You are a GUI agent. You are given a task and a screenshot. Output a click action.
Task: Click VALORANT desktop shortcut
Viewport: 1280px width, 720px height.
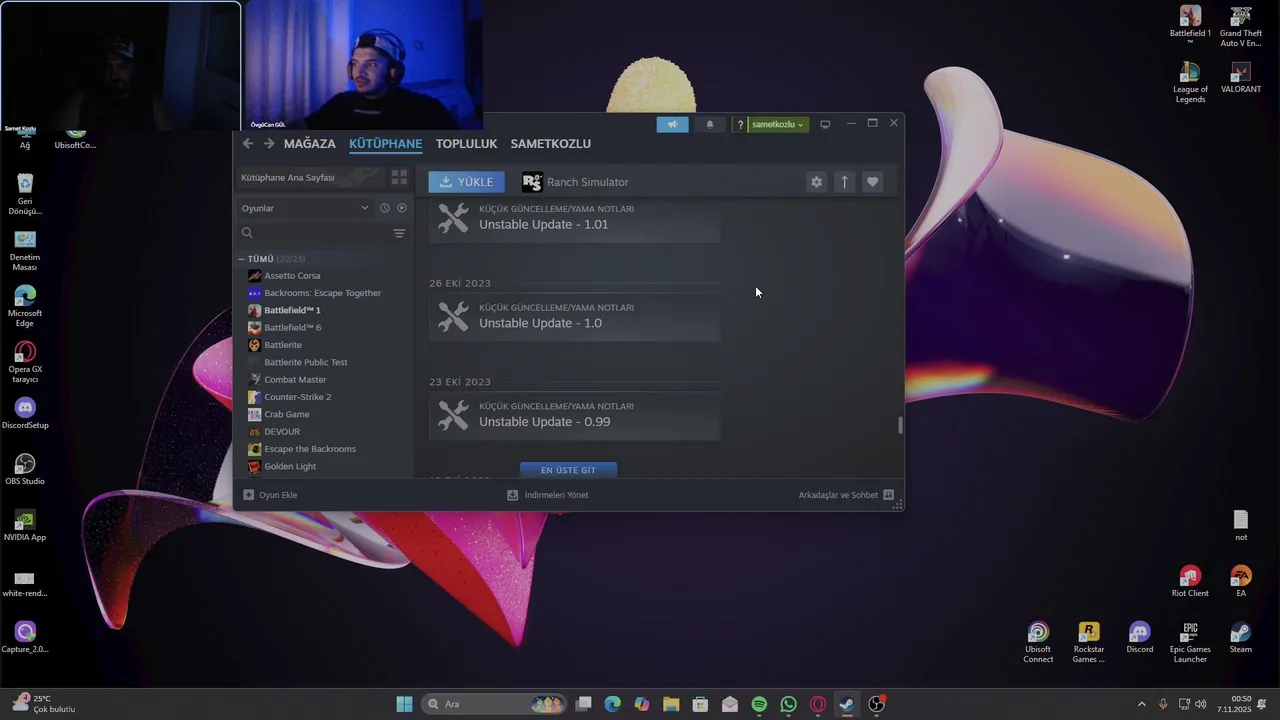pos(1241,78)
